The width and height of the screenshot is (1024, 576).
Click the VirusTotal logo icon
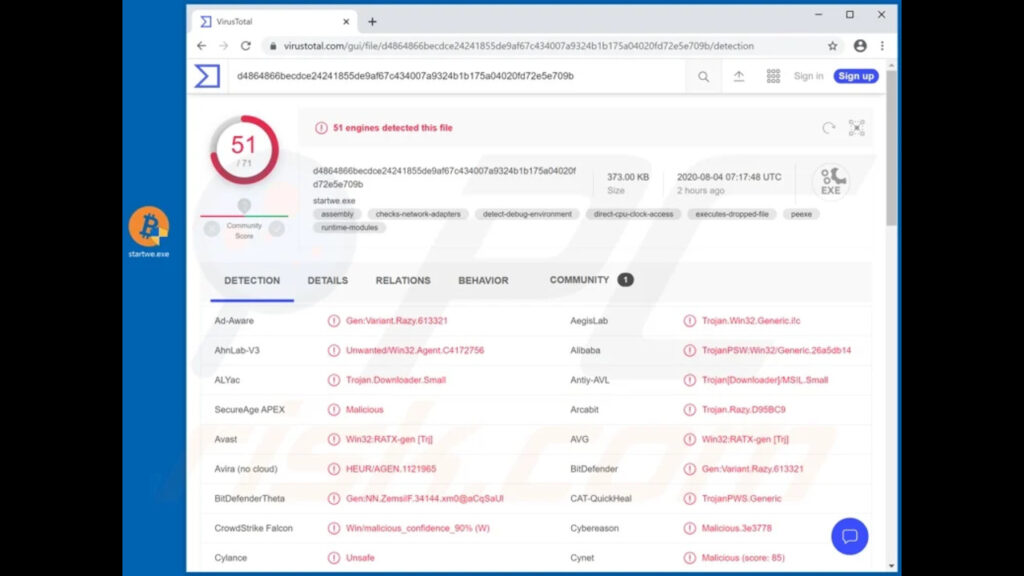tap(207, 76)
